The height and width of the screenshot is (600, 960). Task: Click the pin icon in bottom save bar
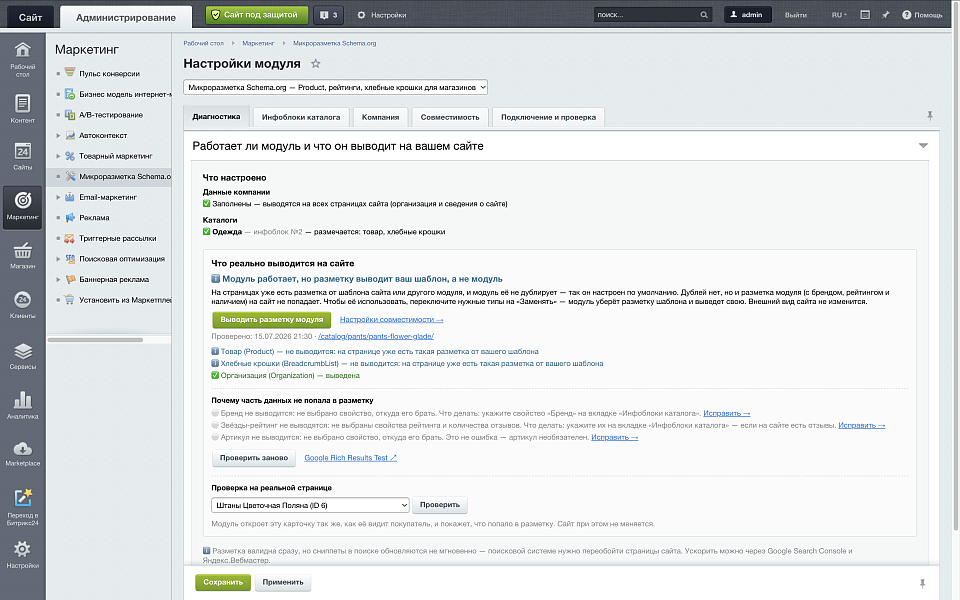(922, 583)
